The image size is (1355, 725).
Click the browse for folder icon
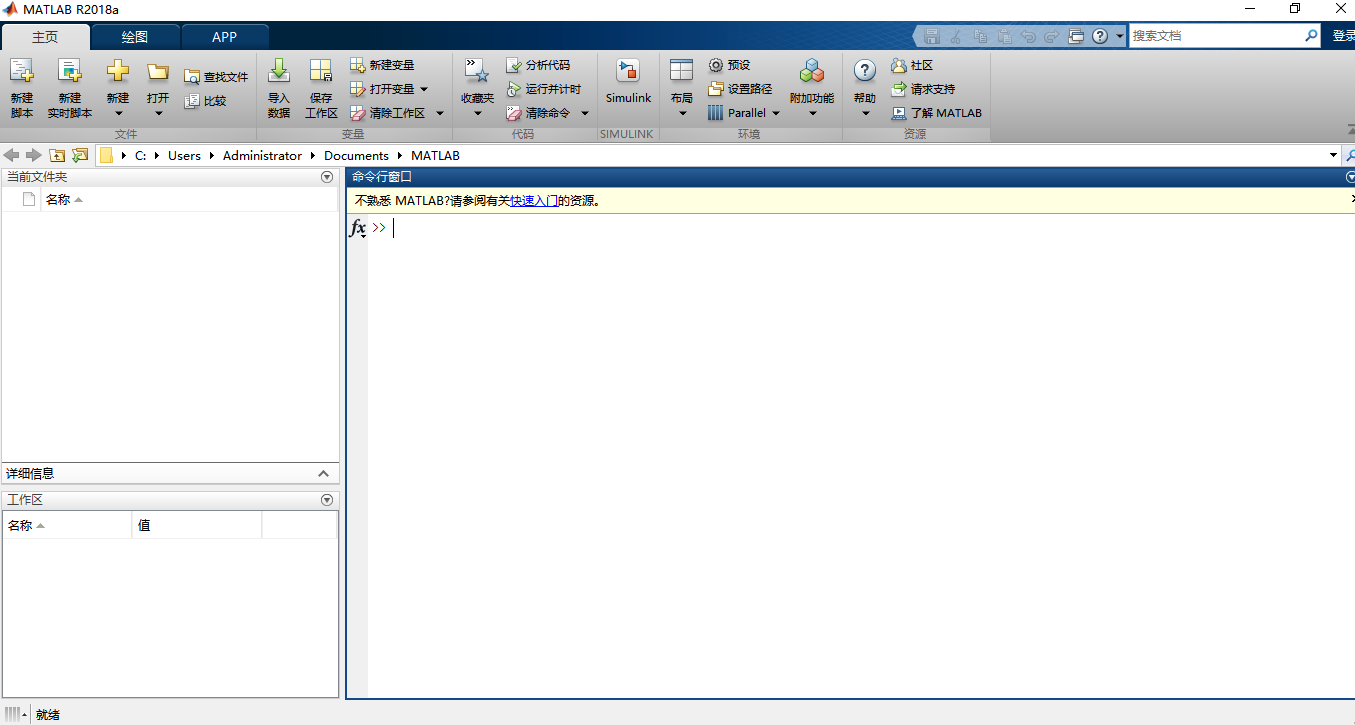click(x=80, y=155)
